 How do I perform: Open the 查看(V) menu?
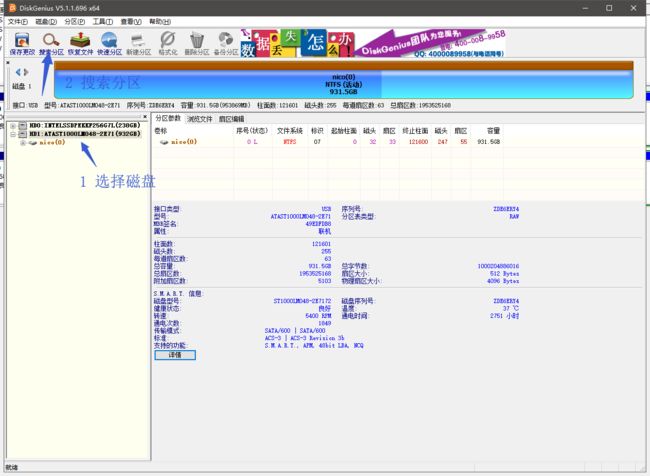coord(131,22)
